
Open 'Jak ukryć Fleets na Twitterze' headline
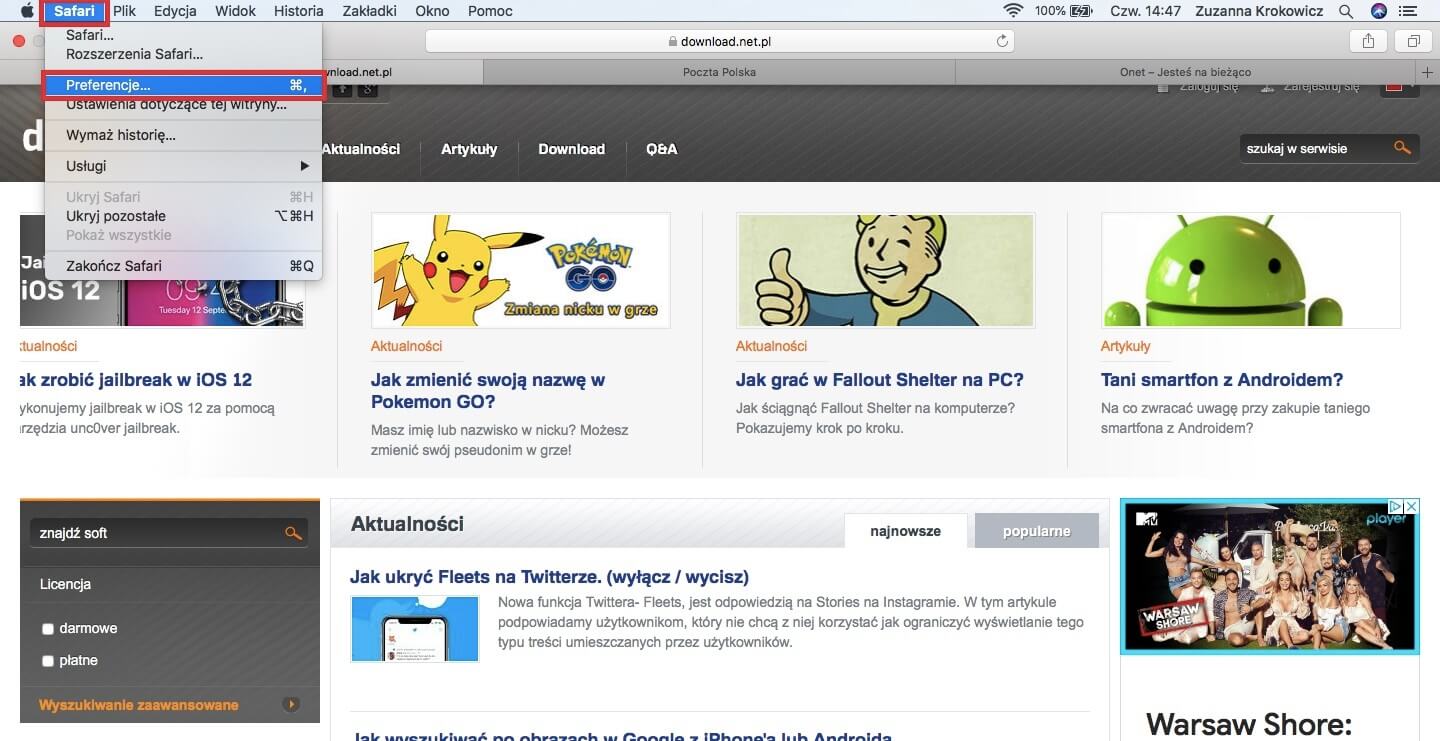click(x=549, y=577)
